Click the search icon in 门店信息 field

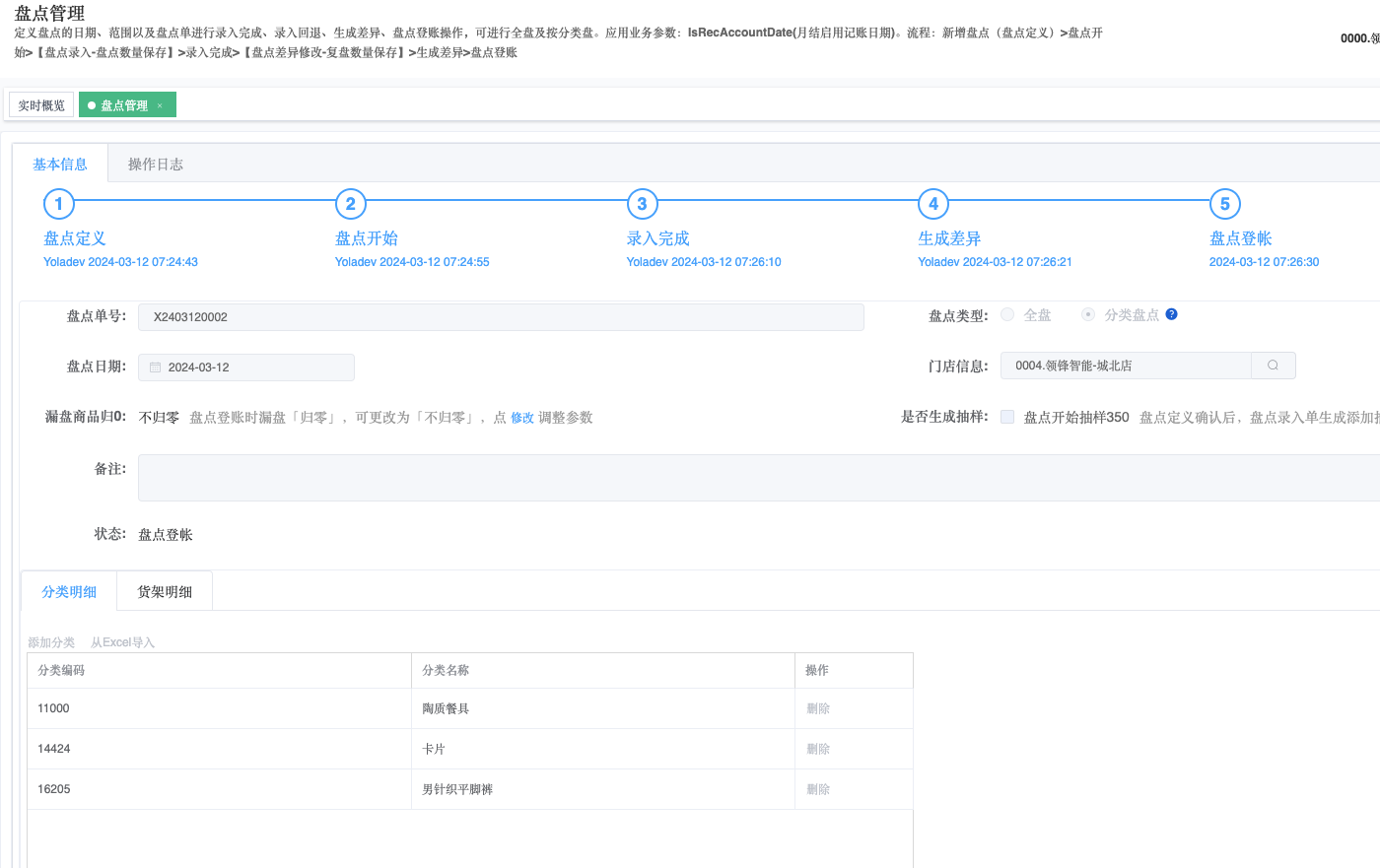[x=1273, y=366]
